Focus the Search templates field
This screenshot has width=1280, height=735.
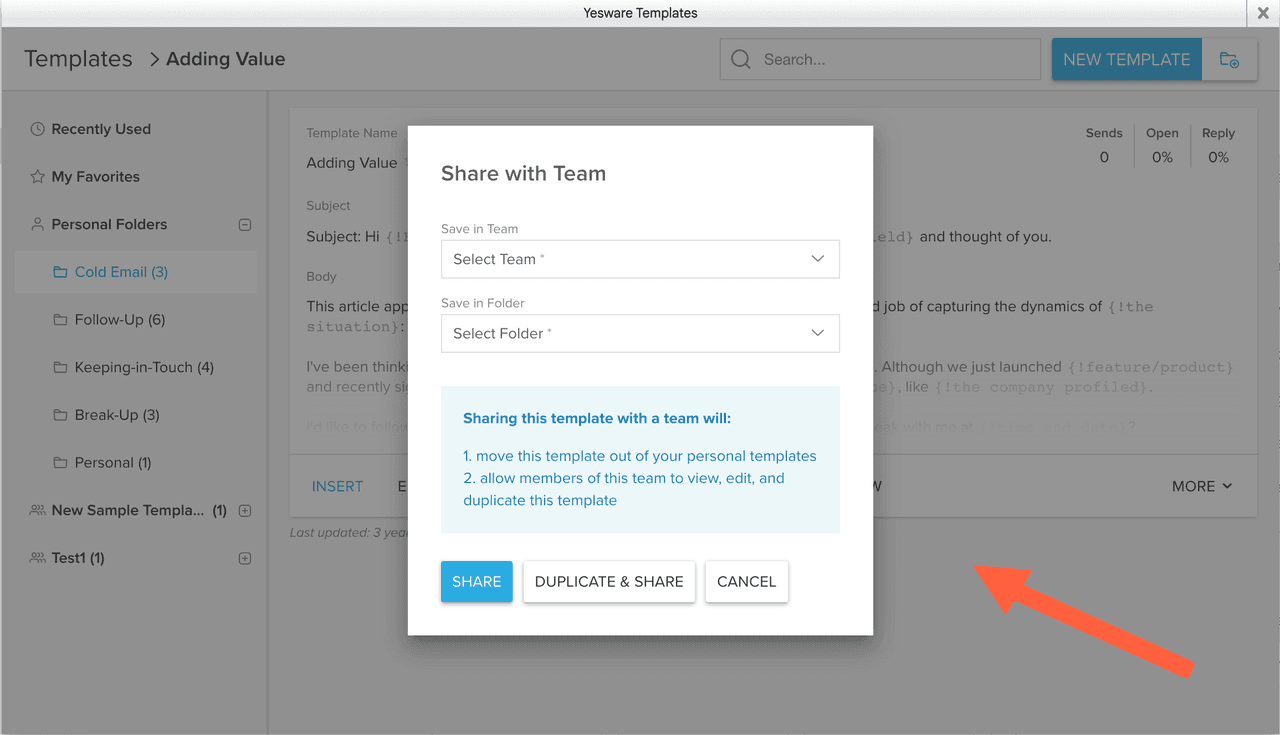(880, 59)
